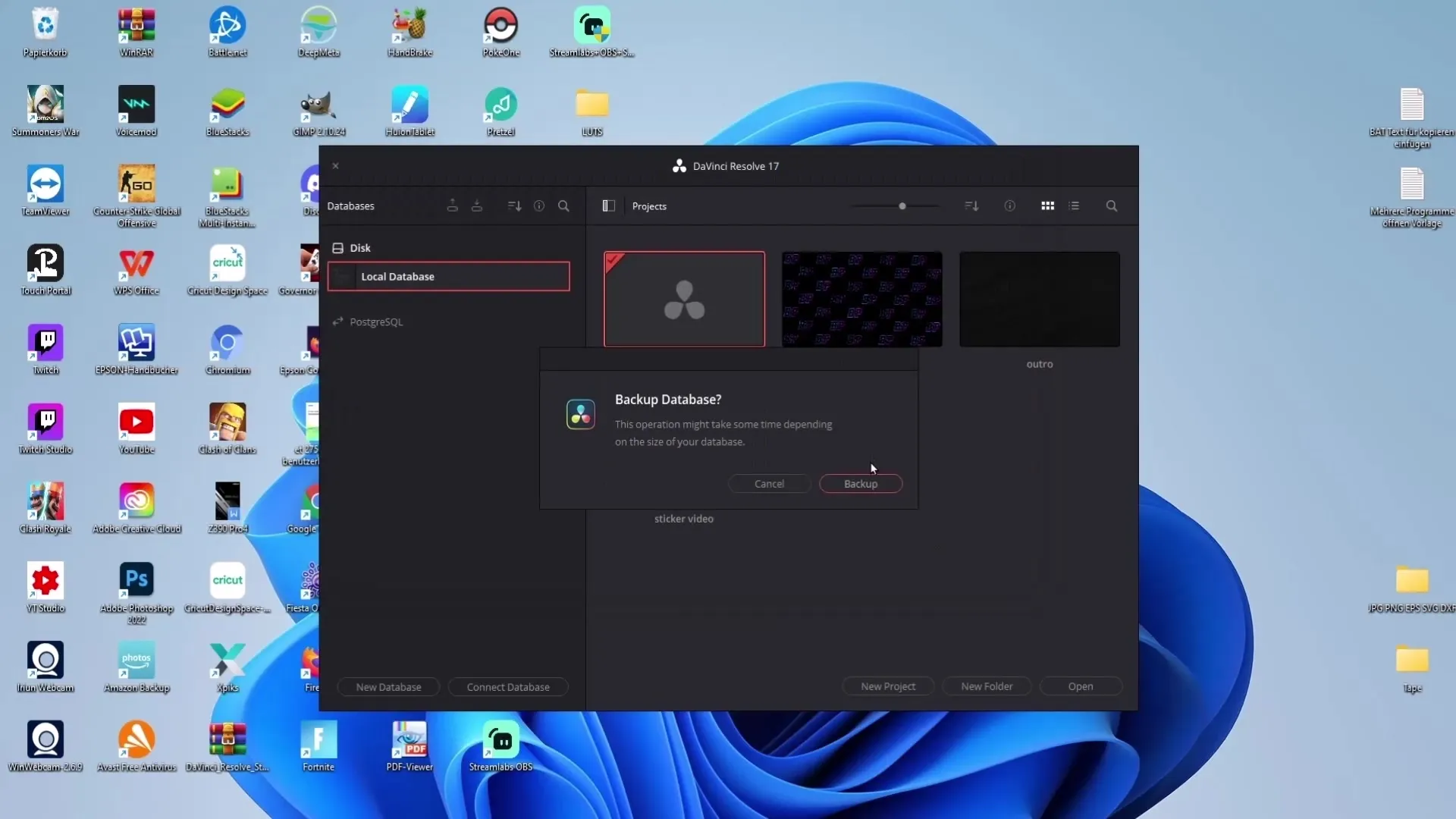Open the Amazon Backup desktop icon
Viewport: 1456px width, 819px height.
click(x=136, y=667)
